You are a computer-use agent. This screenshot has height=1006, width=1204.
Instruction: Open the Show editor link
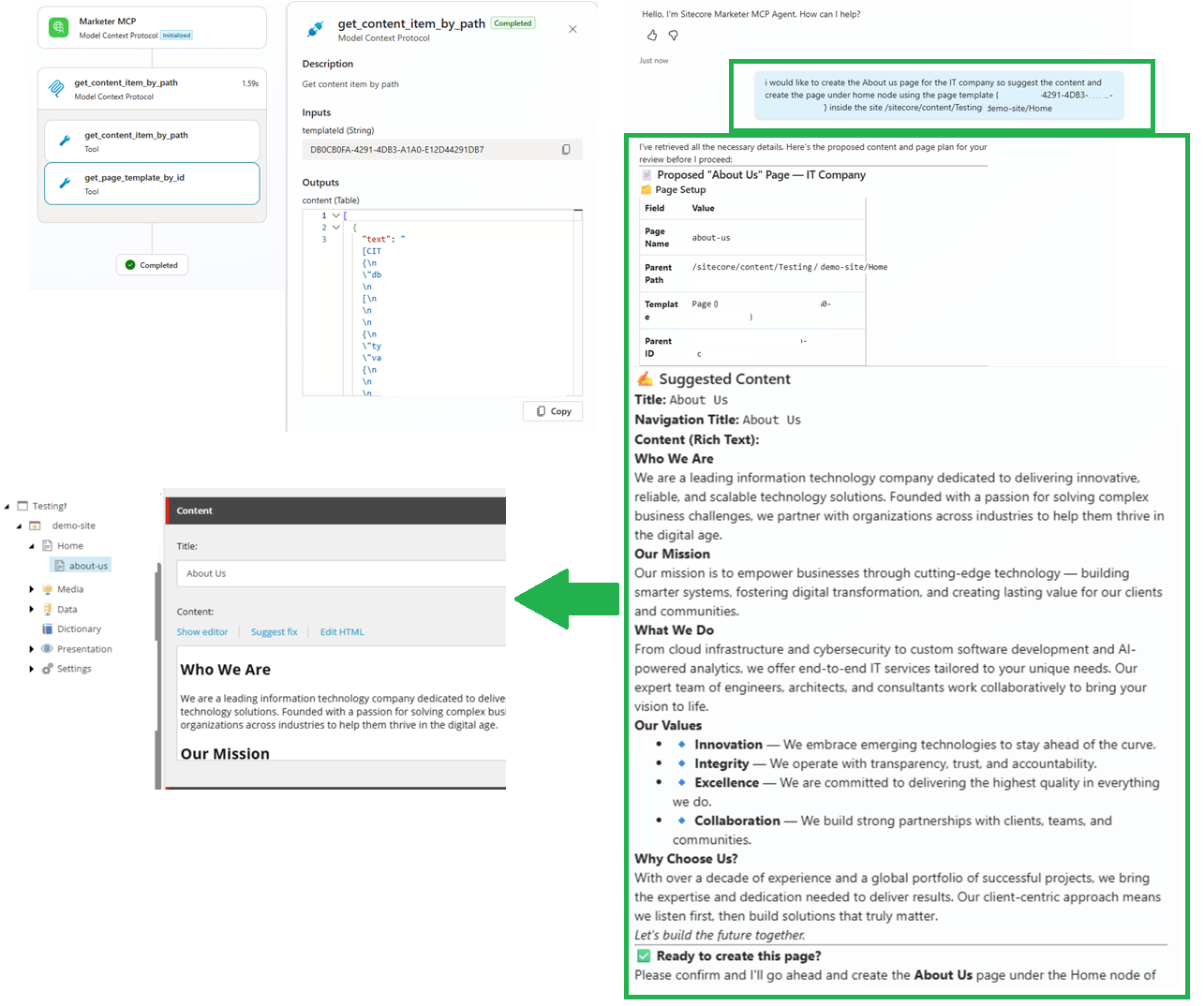pos(202,632)
